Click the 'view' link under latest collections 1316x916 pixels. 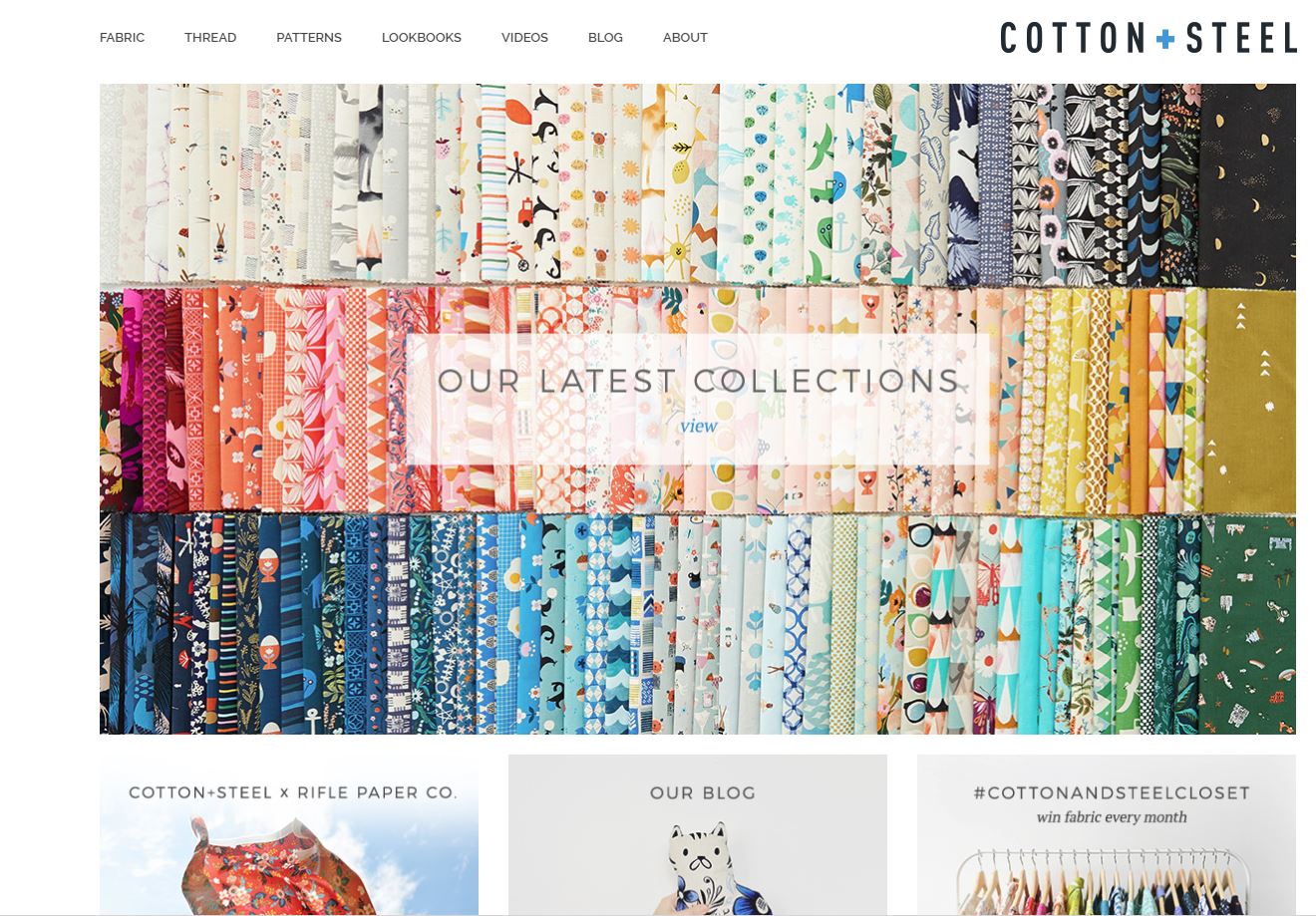(698, 426)
